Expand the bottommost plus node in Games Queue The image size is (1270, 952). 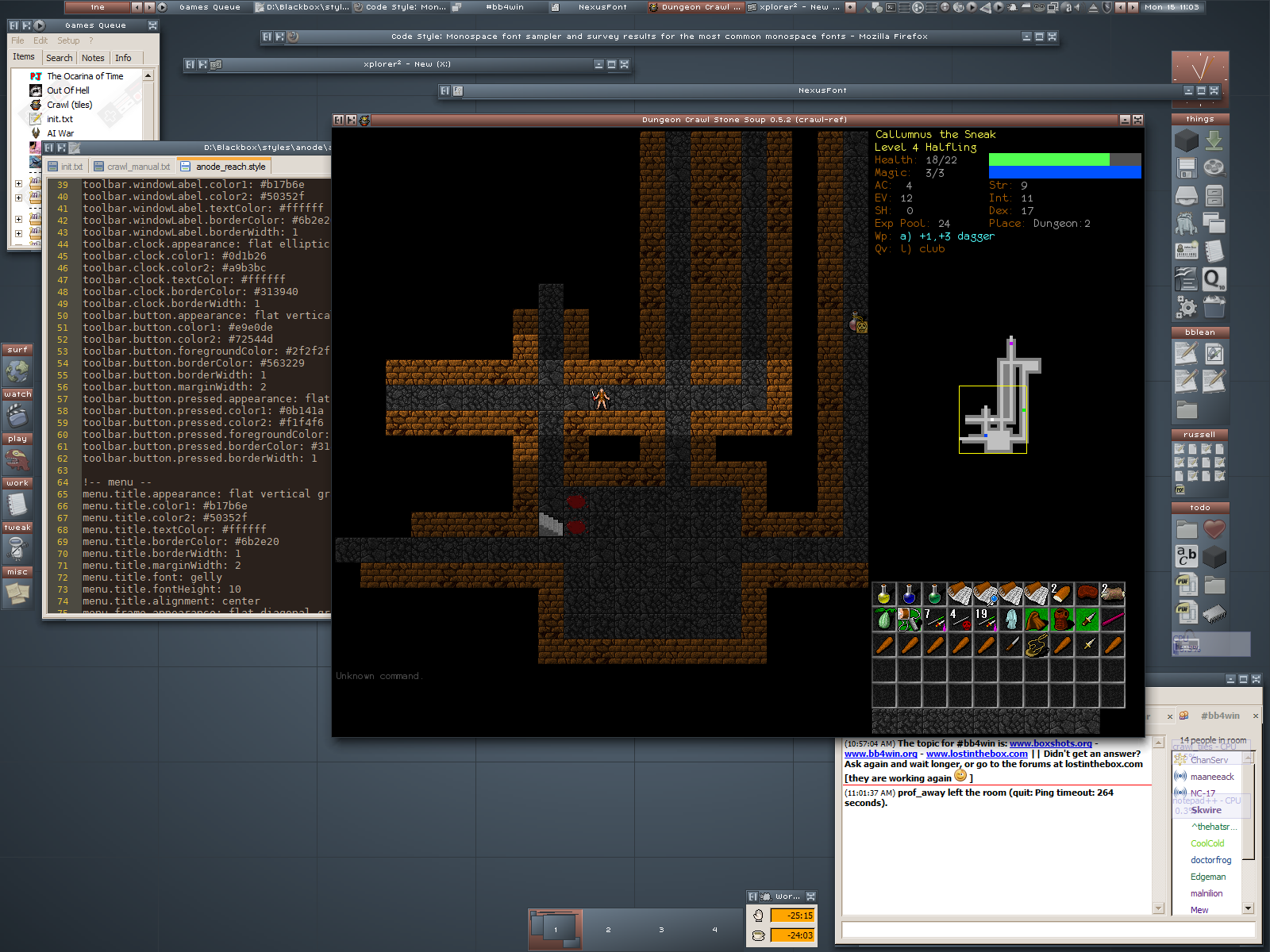pos(18,233)
